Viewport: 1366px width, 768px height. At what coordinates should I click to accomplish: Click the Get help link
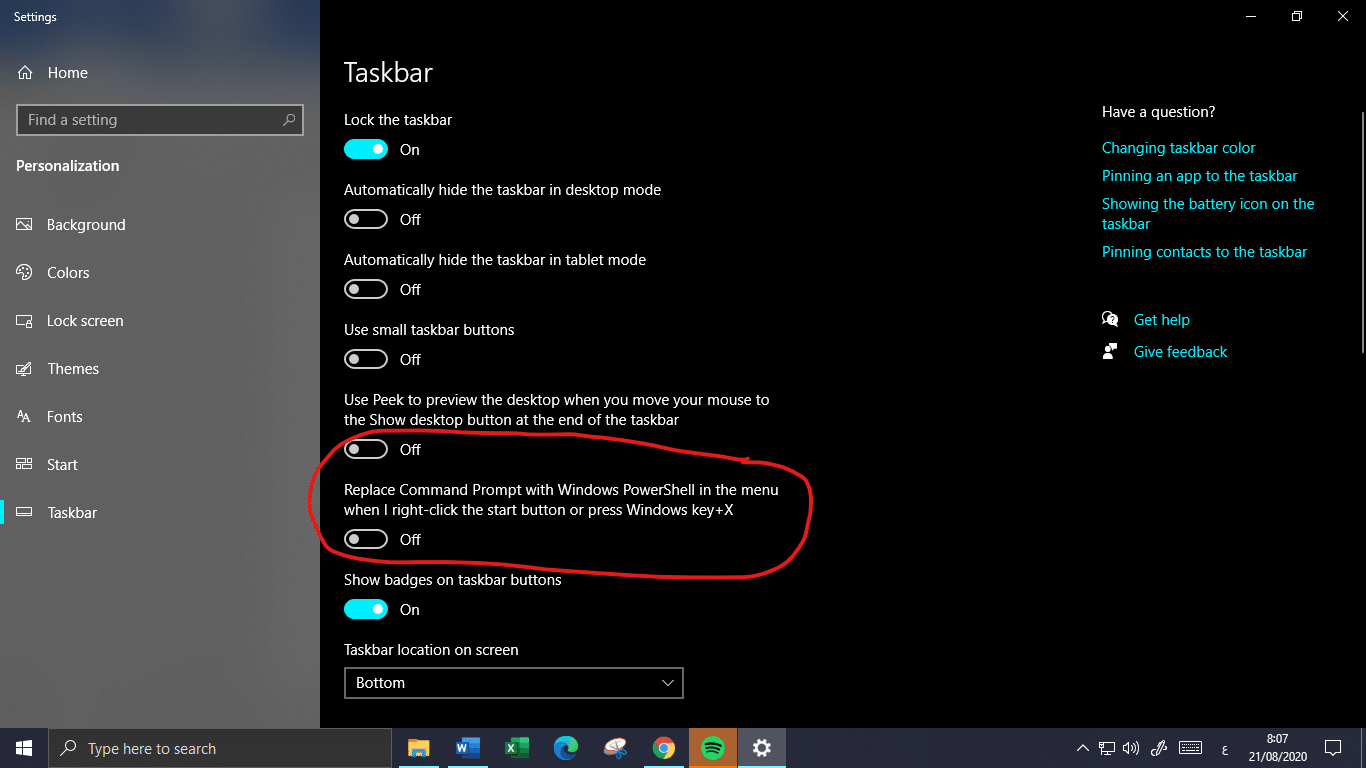1161,320
